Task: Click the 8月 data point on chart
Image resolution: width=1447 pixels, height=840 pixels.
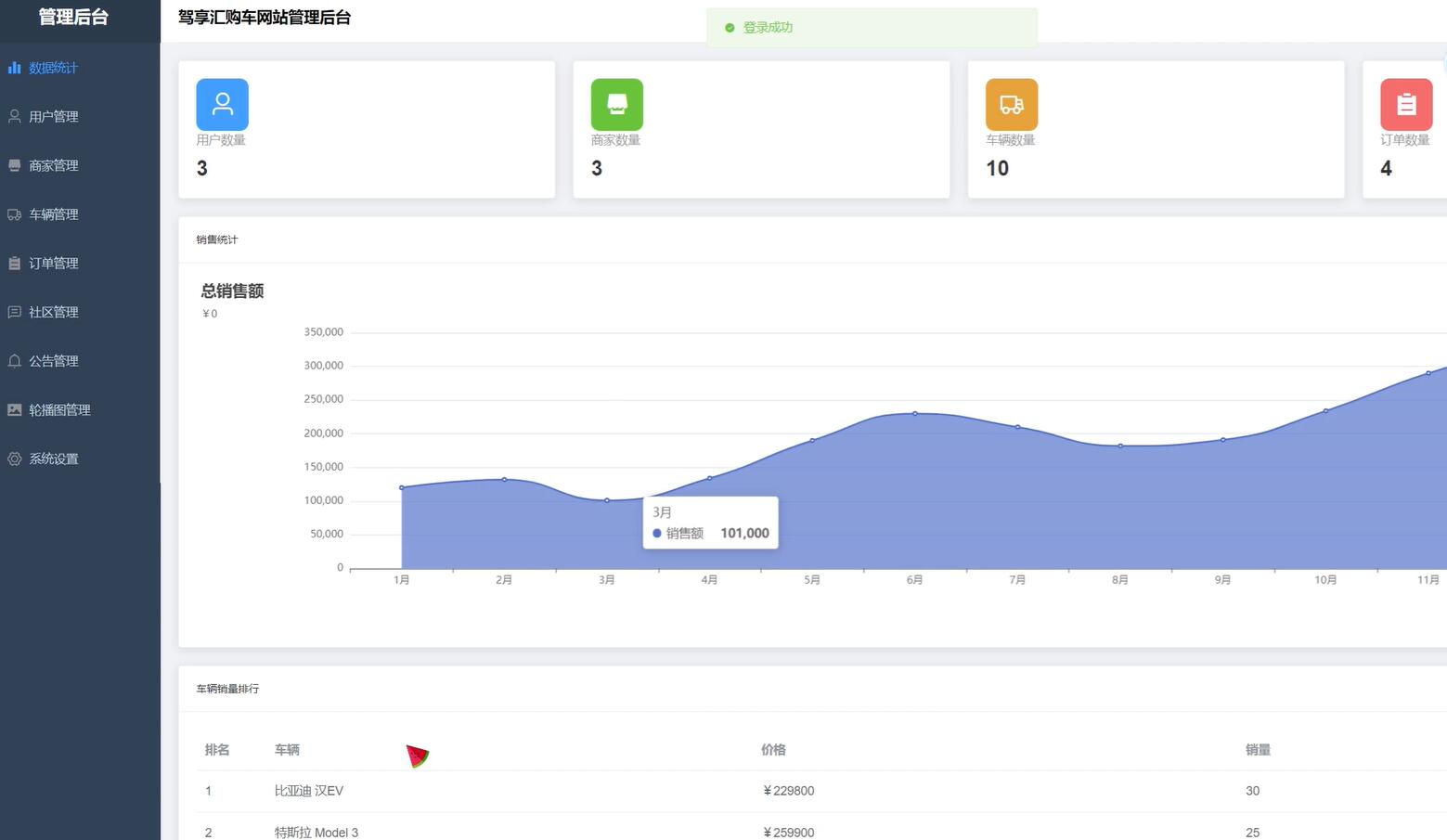Action: coord(1120,446)
